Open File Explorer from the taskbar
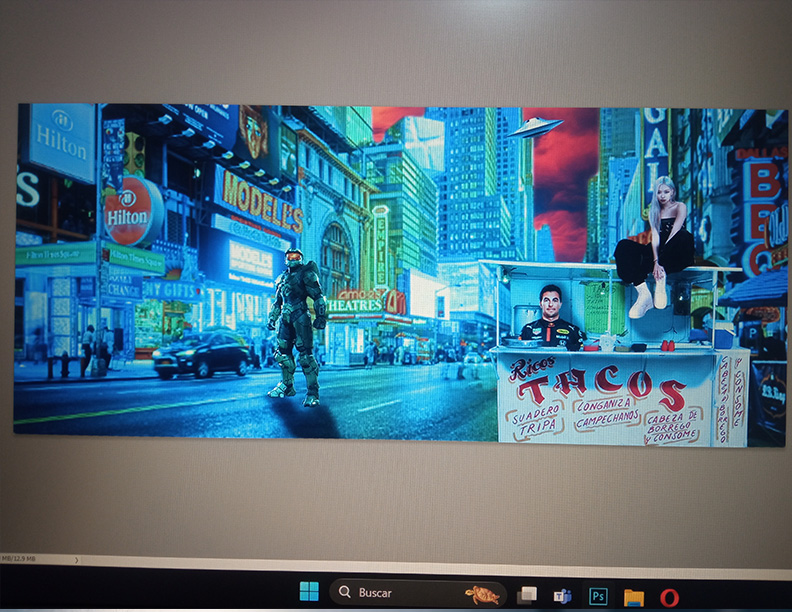792x612 pixels. pyautogui.click(x=633, y=597)
